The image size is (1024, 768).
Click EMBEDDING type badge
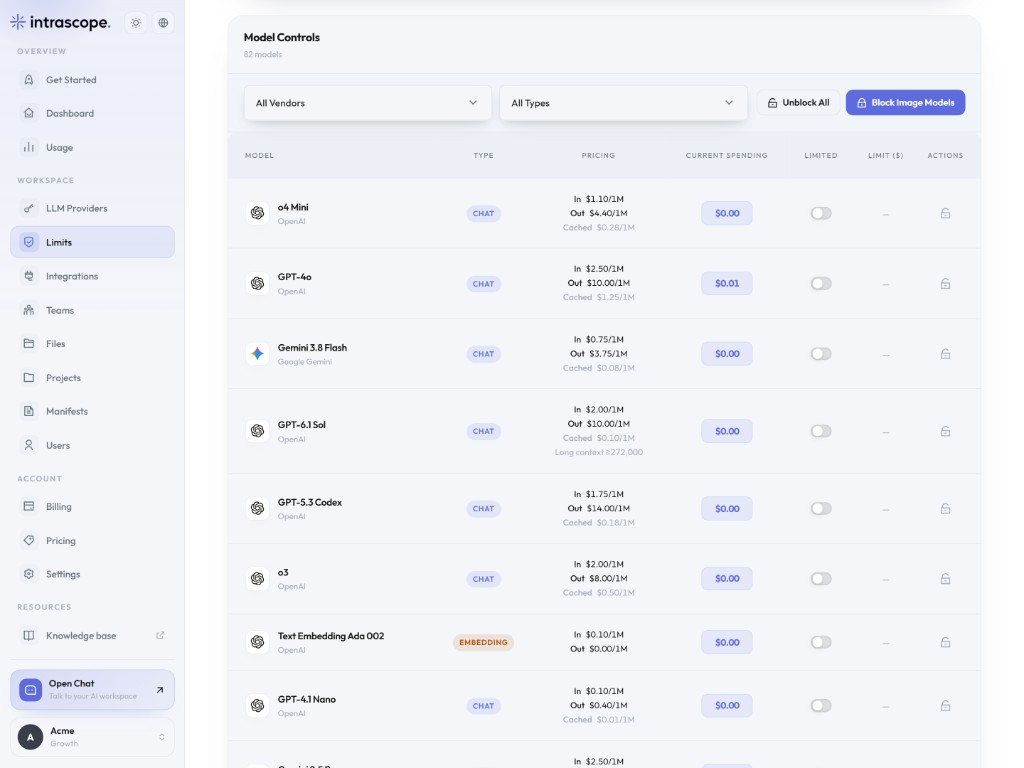tap(483, 643)
